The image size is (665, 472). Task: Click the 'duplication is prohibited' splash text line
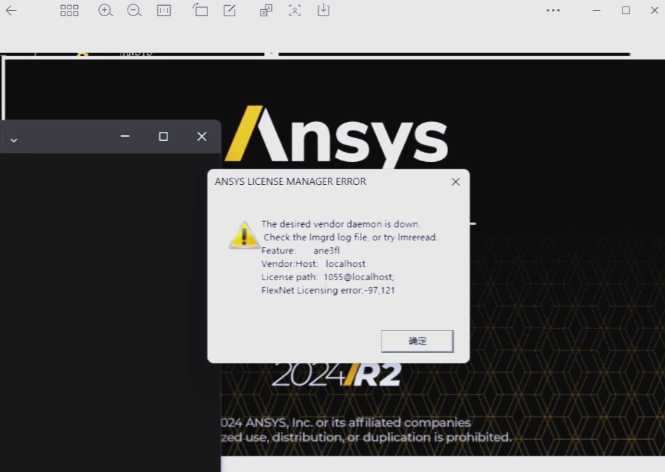tap(366, 437)
